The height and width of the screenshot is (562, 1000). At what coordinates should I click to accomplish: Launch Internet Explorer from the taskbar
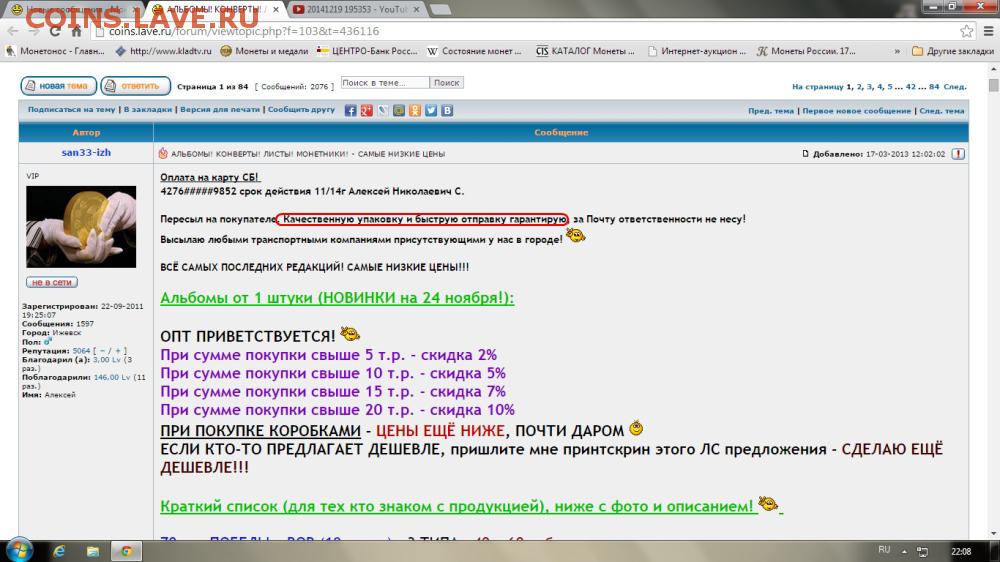[59, 551]
